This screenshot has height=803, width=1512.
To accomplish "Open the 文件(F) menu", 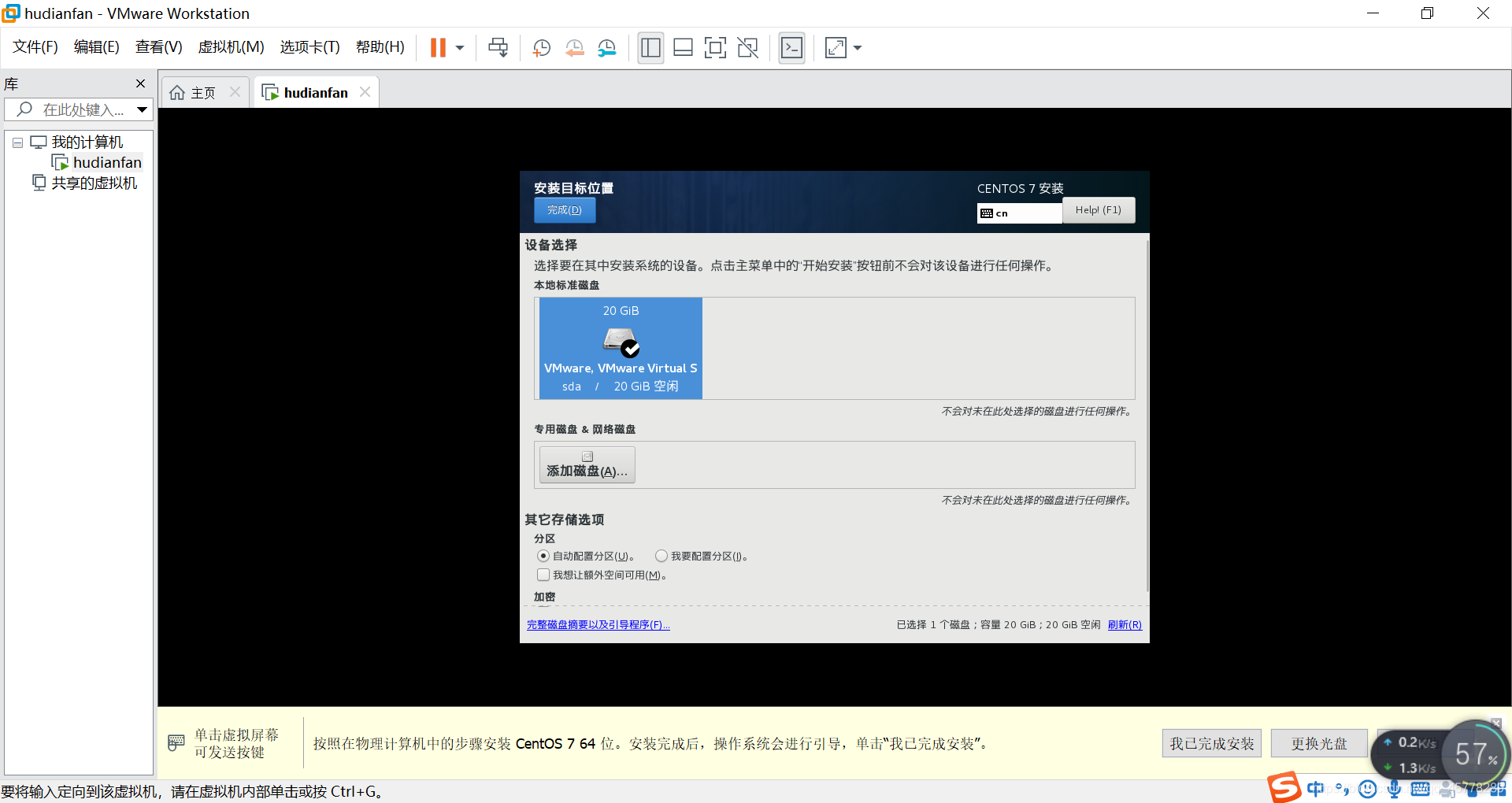I will coord(35,47).
